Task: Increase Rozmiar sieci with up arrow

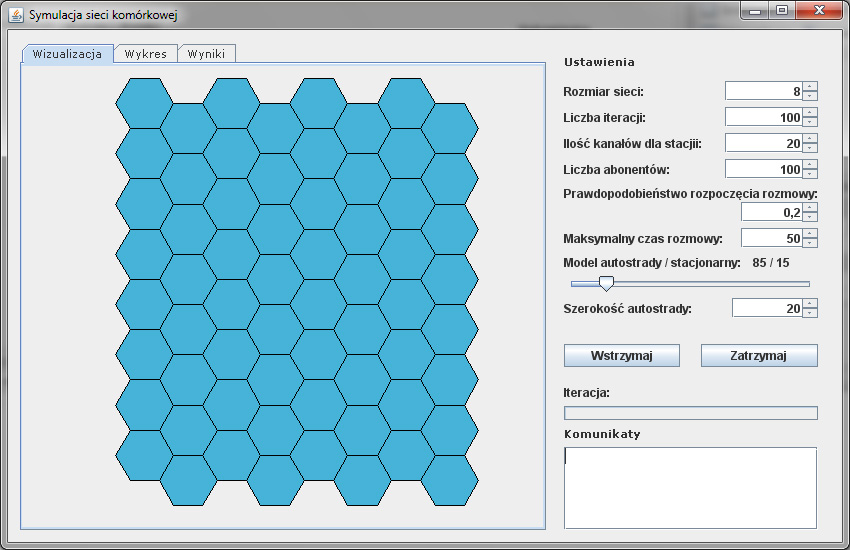Action: [x=810, y=86]
